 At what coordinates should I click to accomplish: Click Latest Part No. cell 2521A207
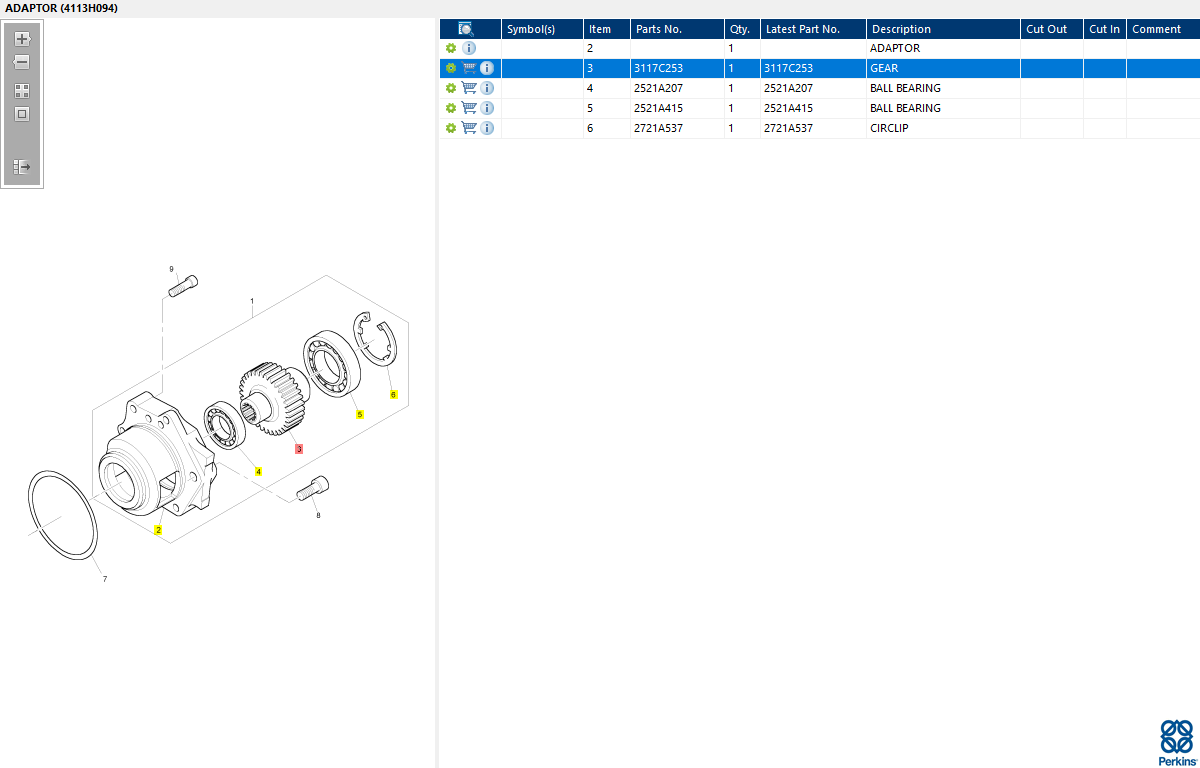click(813, 88)
